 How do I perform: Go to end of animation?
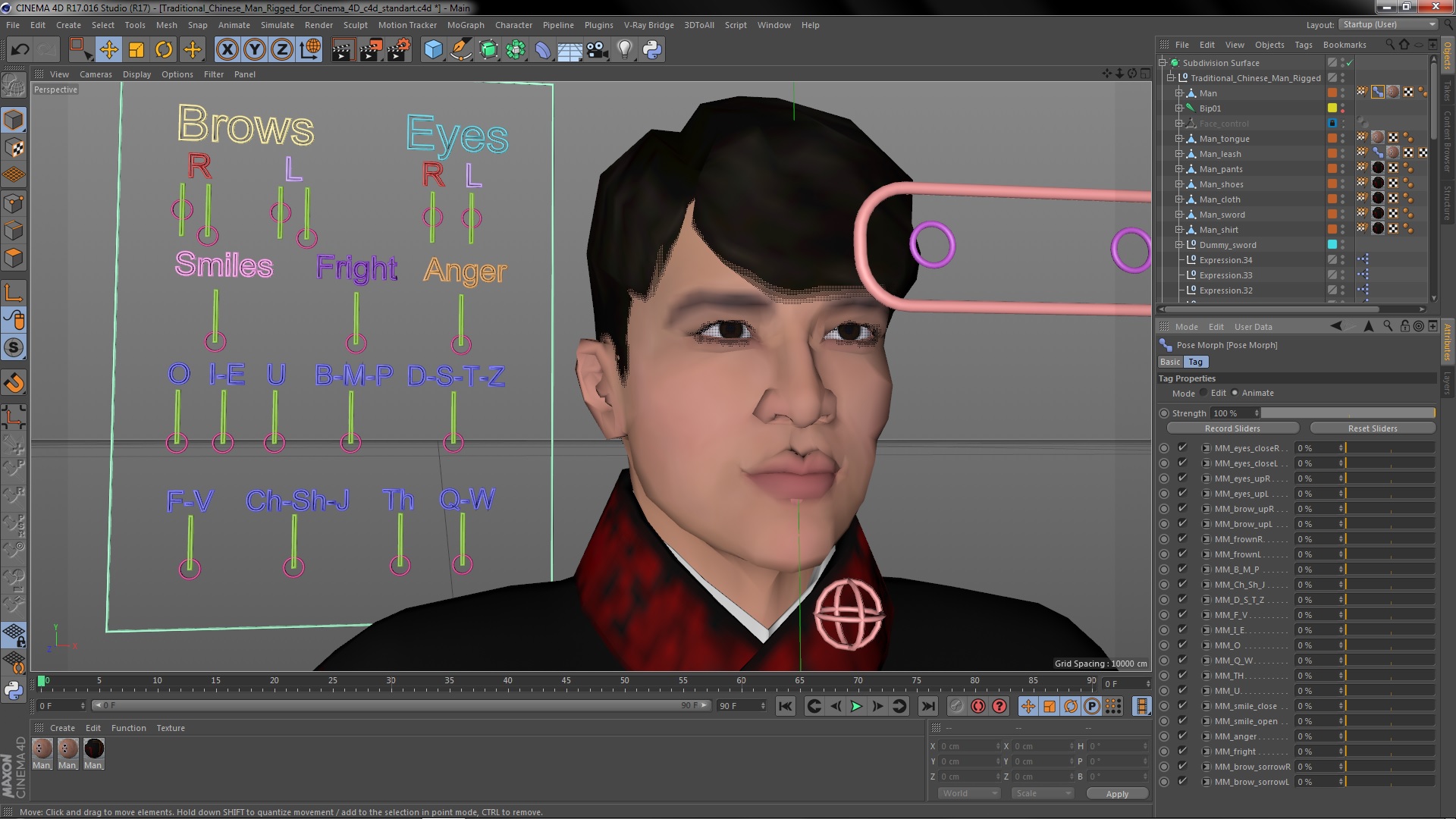pyautogui.click(x=928, y=706)
